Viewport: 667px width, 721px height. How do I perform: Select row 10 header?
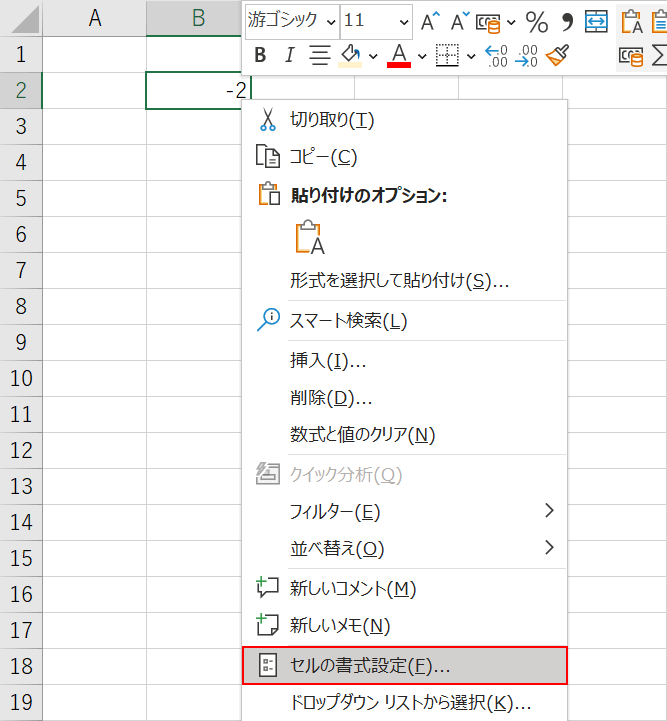(x=21, y=378)
